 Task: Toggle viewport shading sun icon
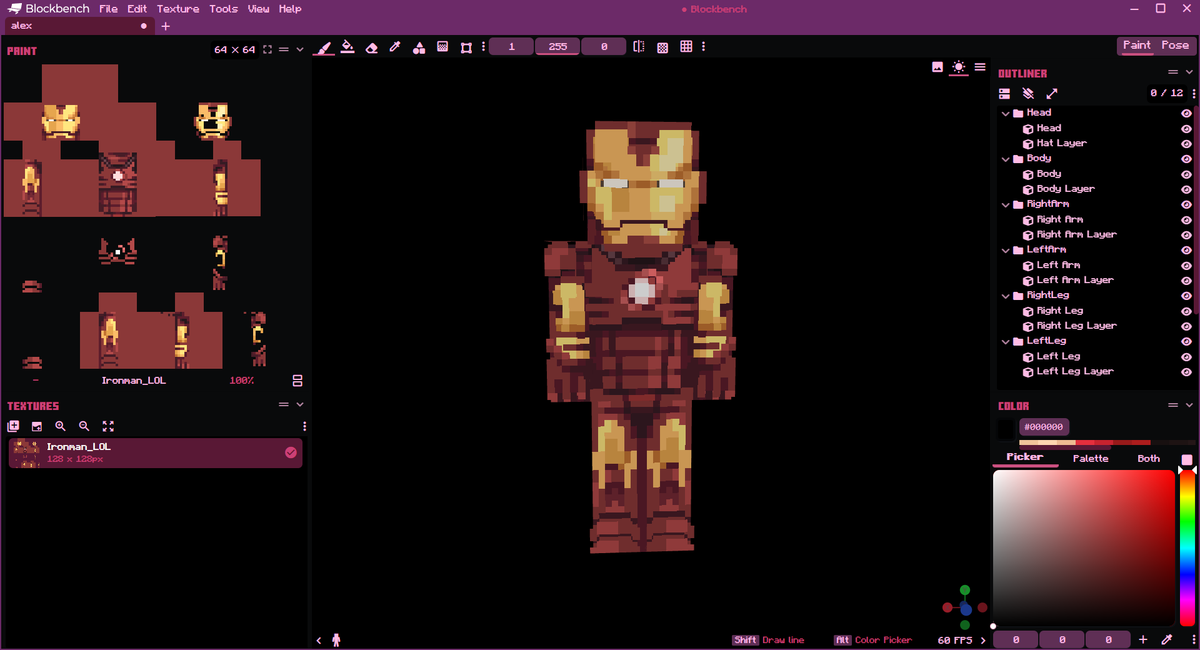[x=959, y=67]
